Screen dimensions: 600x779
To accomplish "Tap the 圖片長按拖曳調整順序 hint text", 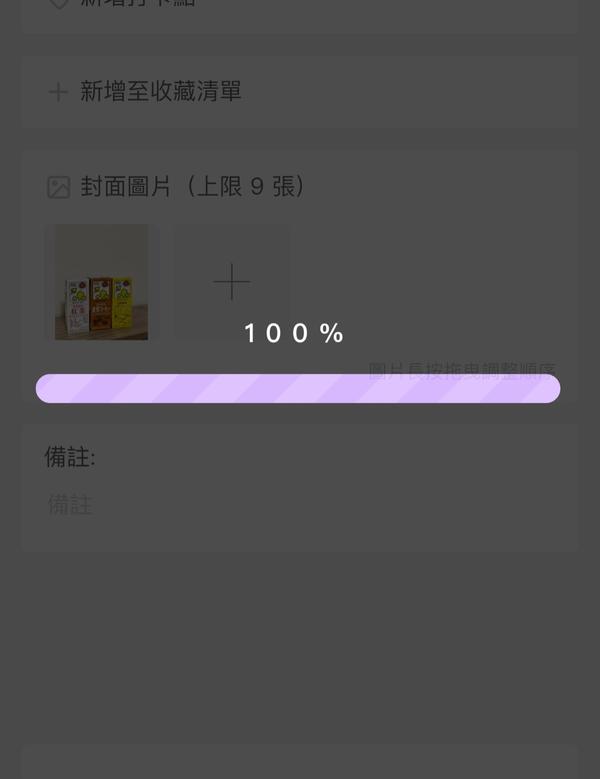I will point(462,371).
